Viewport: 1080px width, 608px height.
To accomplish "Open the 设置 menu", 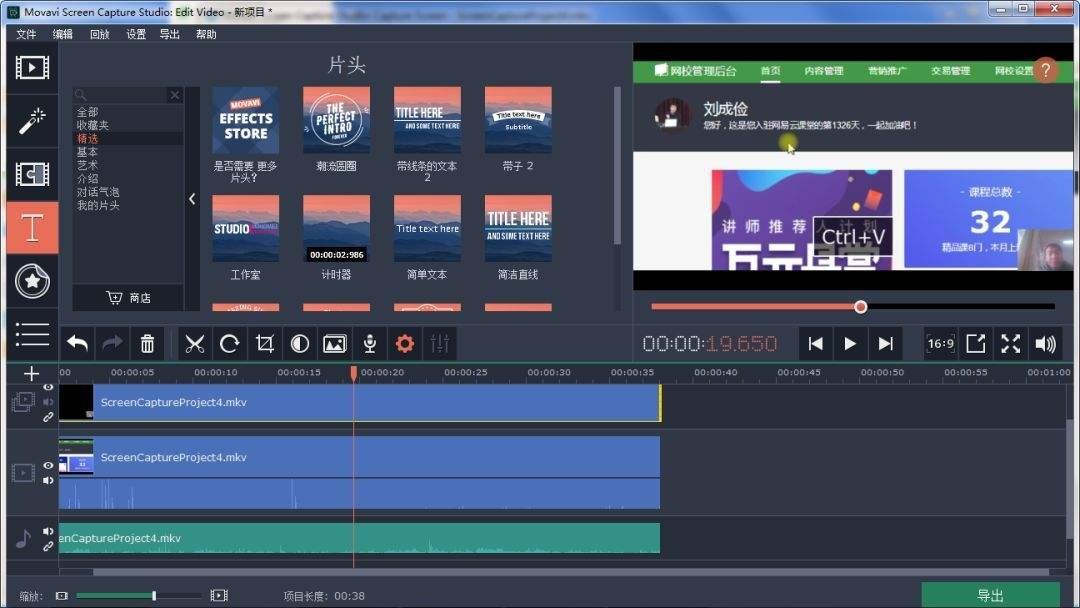I will click(x=136, y=34).
